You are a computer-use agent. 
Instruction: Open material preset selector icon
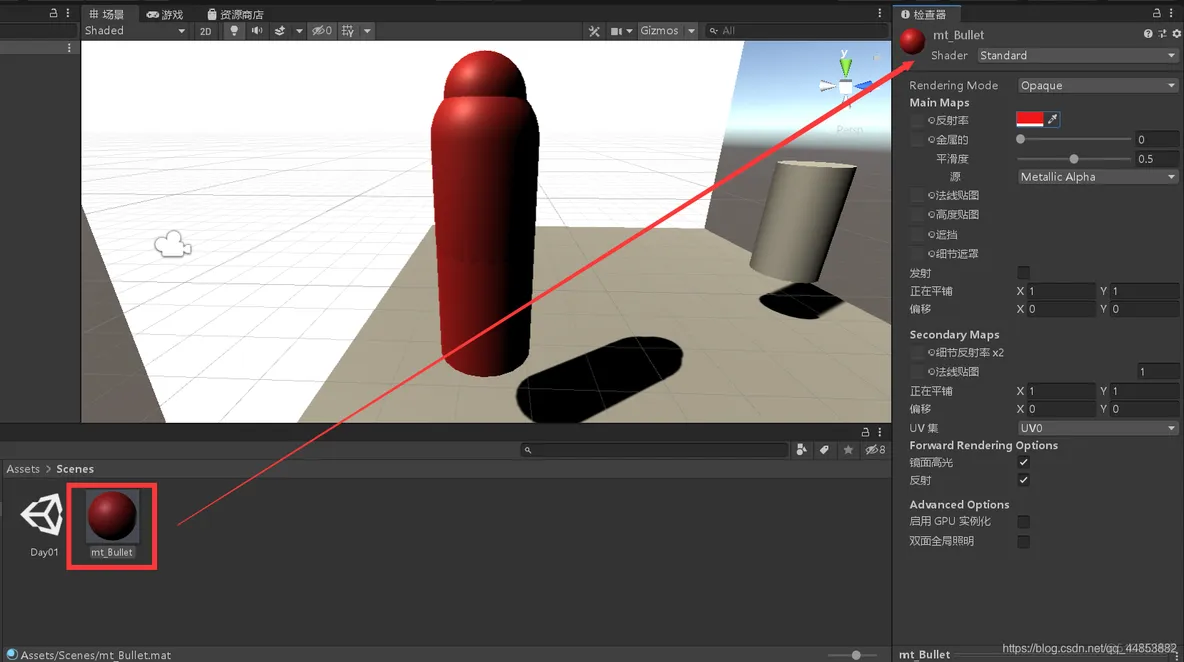tap(1162, 34)
